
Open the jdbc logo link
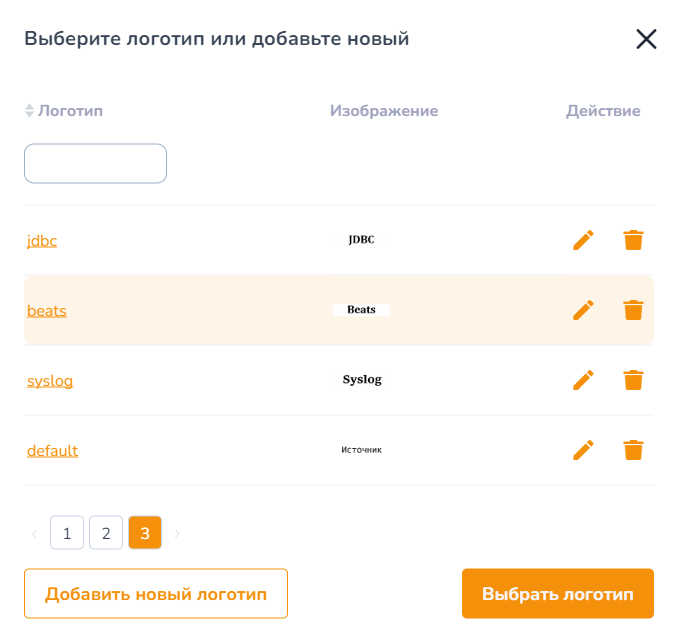[x=42, y=241]
